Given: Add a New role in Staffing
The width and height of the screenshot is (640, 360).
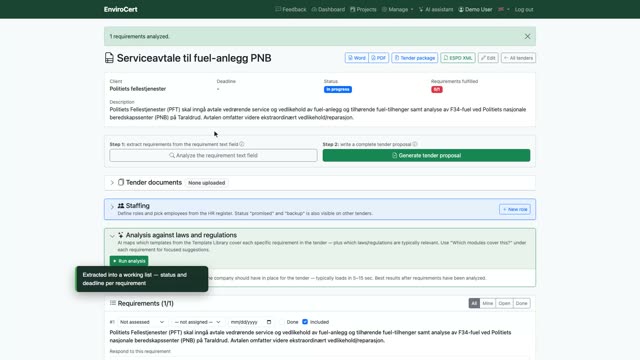Looking at the screenshot, I should coord(515,209).
